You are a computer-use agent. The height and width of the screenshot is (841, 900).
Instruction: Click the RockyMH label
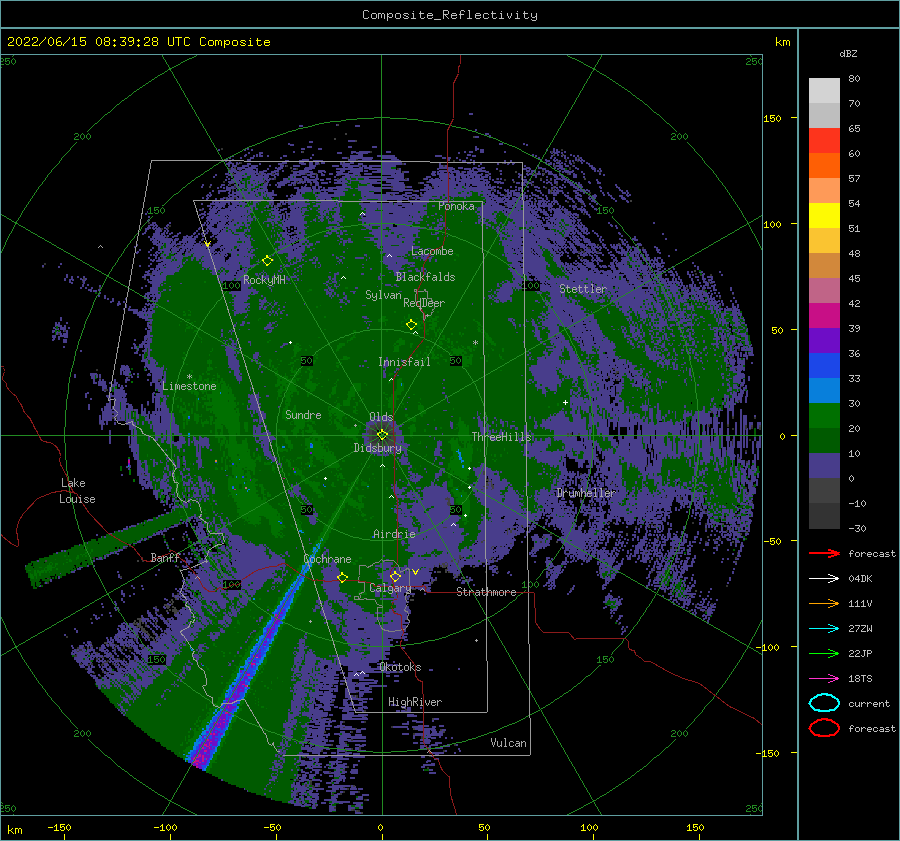264,280
